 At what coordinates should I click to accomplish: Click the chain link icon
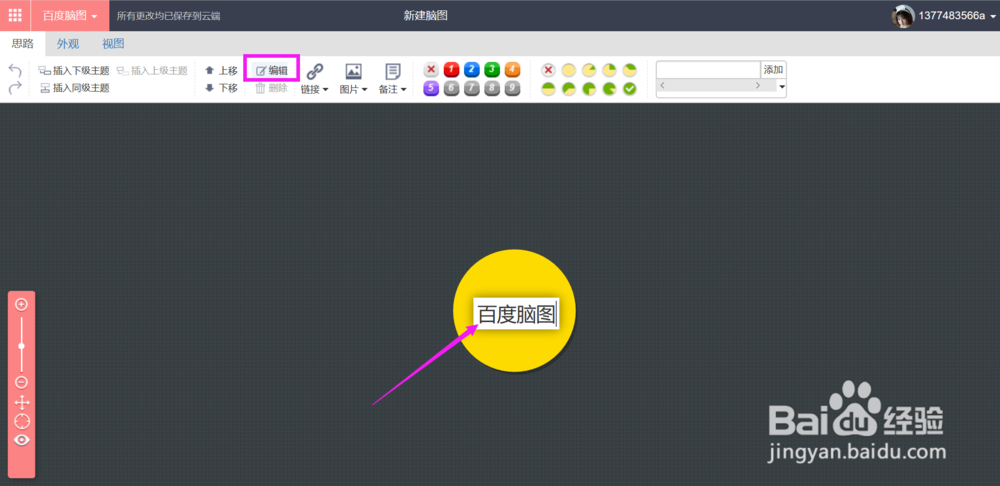point(315,71)
